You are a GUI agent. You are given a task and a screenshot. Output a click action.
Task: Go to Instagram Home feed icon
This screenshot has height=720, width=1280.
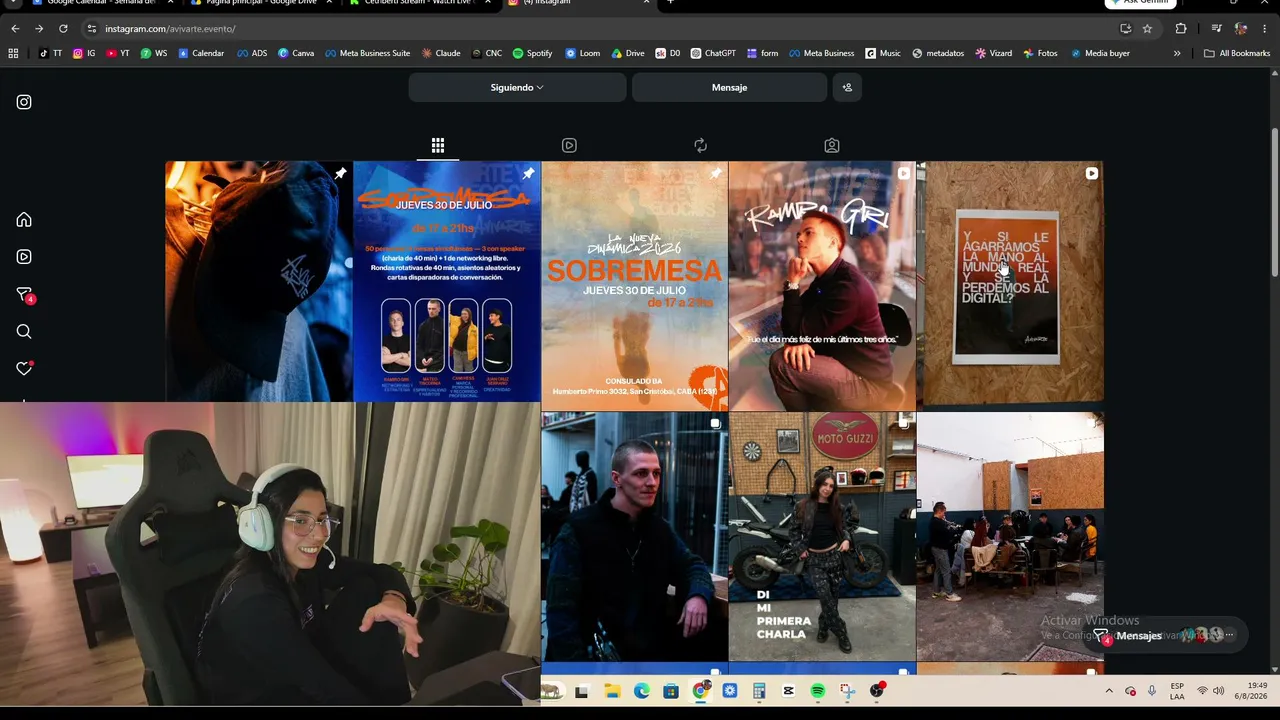24,220
